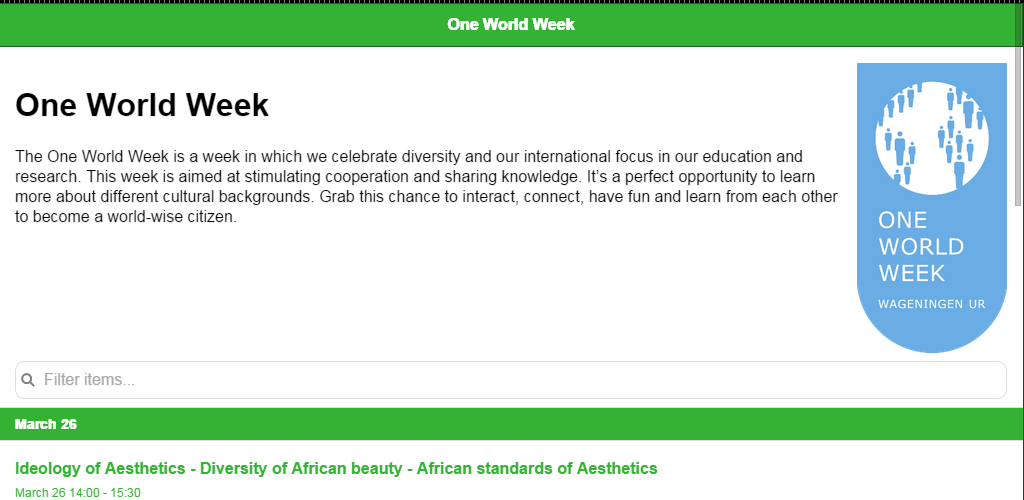Click the magnifier icon in the filter field
The height and width of the screenshot is (500, 1024).
28,380
